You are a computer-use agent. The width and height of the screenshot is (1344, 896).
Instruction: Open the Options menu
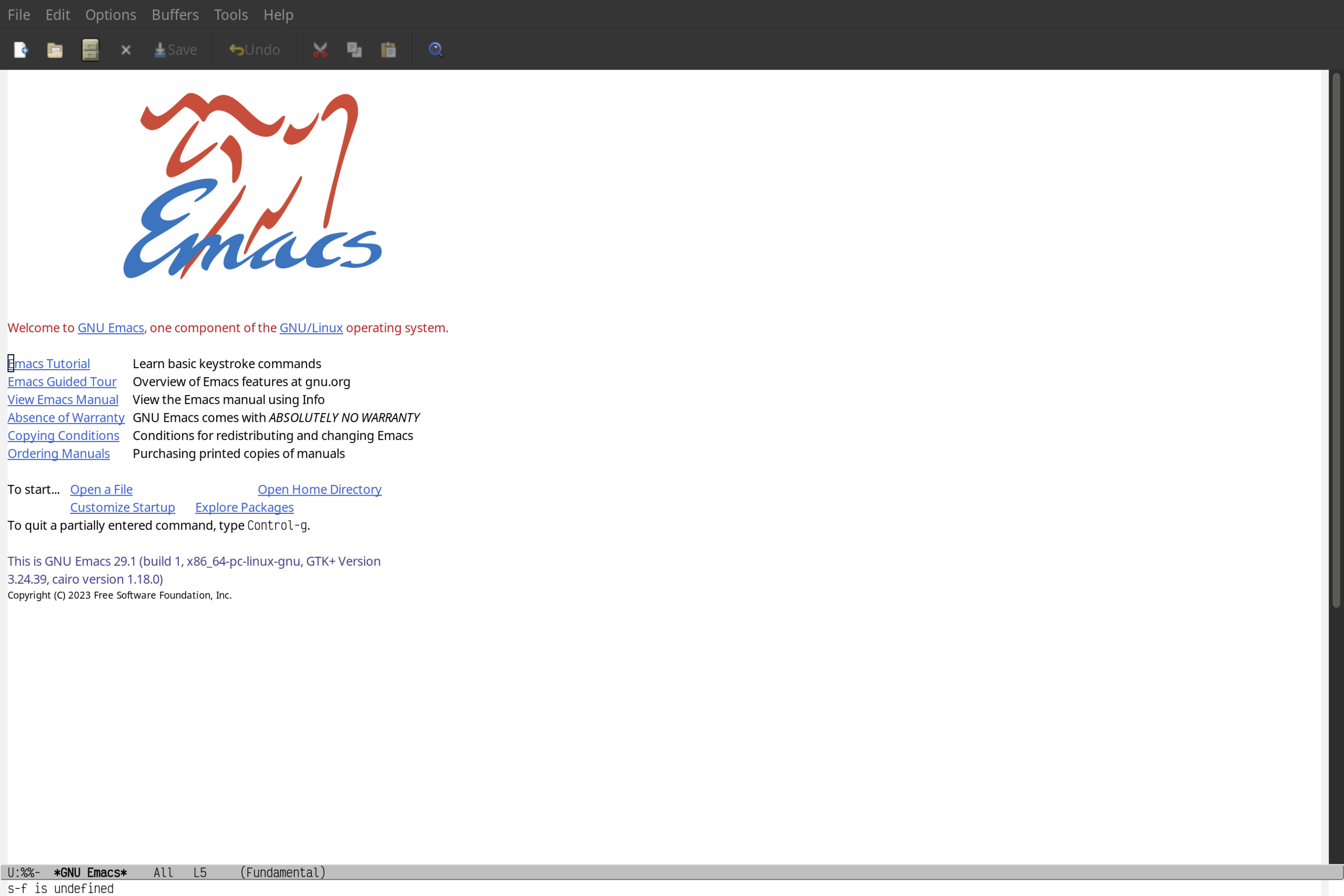click(110, 14)
